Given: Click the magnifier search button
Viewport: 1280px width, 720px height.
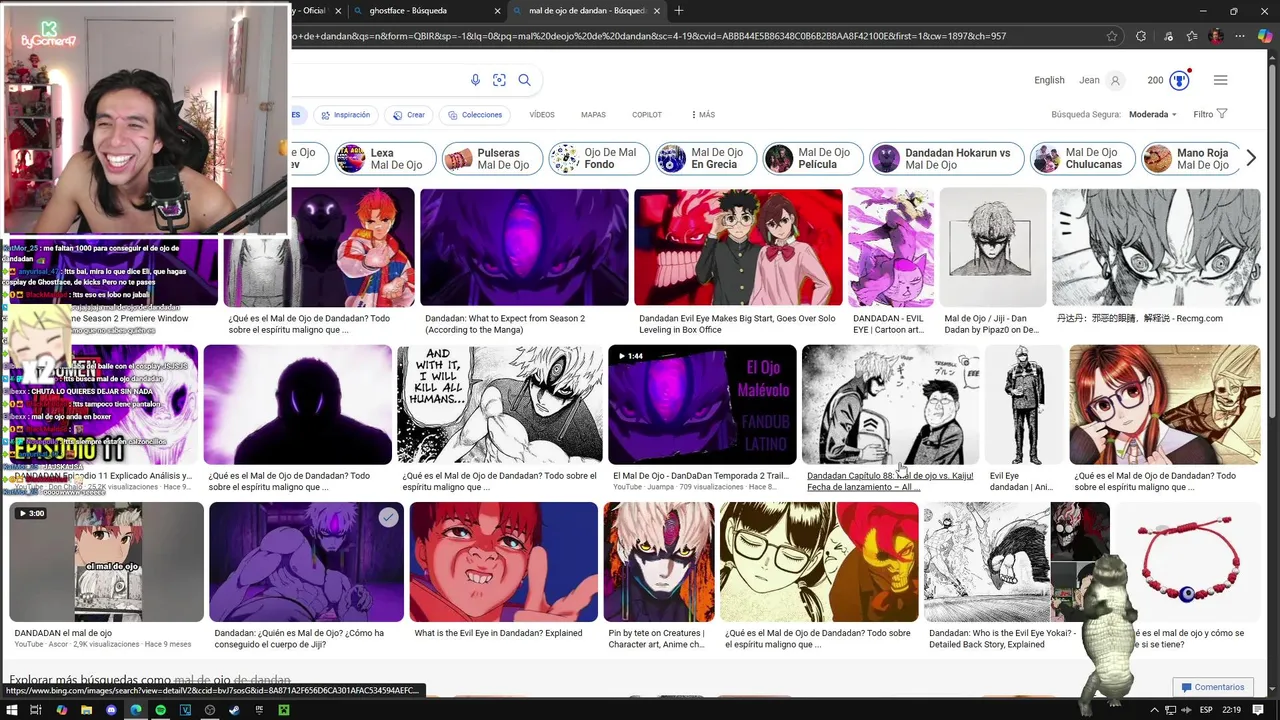Looking at the screenshot, I should 524,80.
